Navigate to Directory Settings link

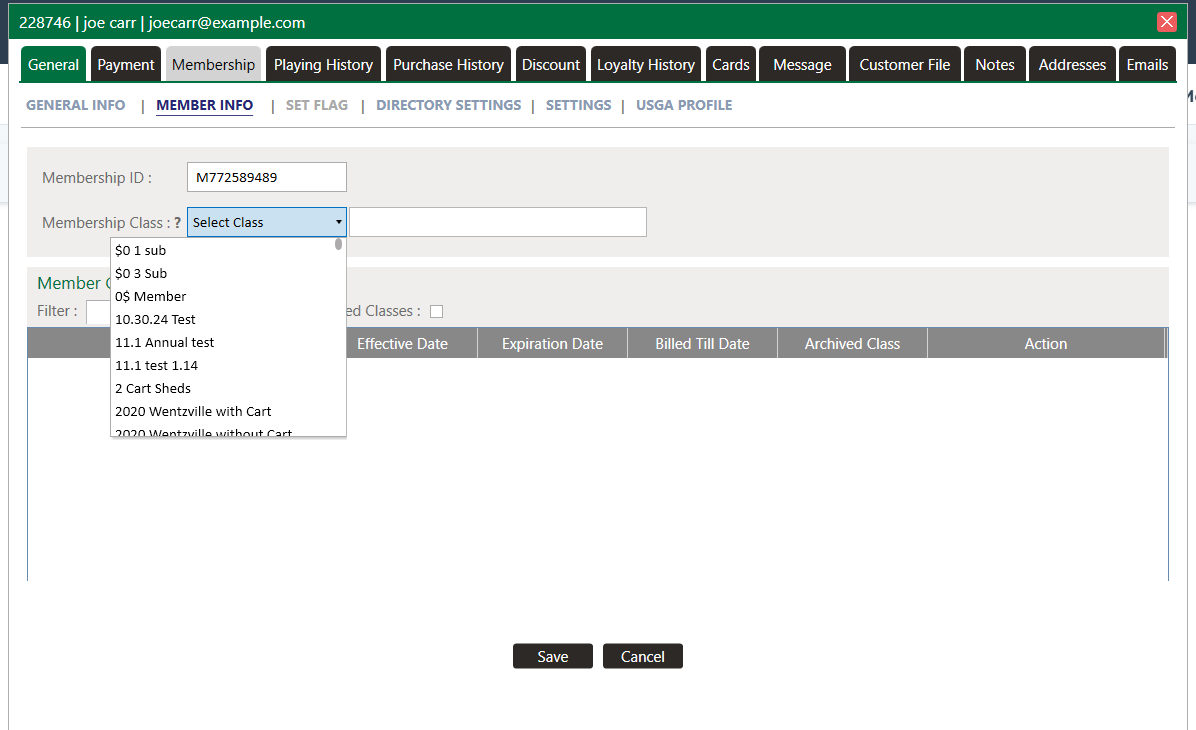(448, 105)
